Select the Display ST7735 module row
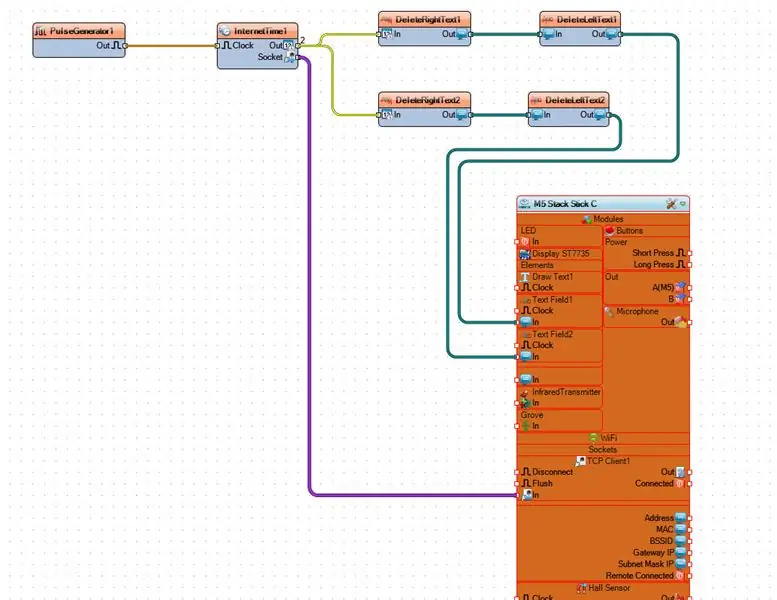The image size is (777, 600). (560, 254)
